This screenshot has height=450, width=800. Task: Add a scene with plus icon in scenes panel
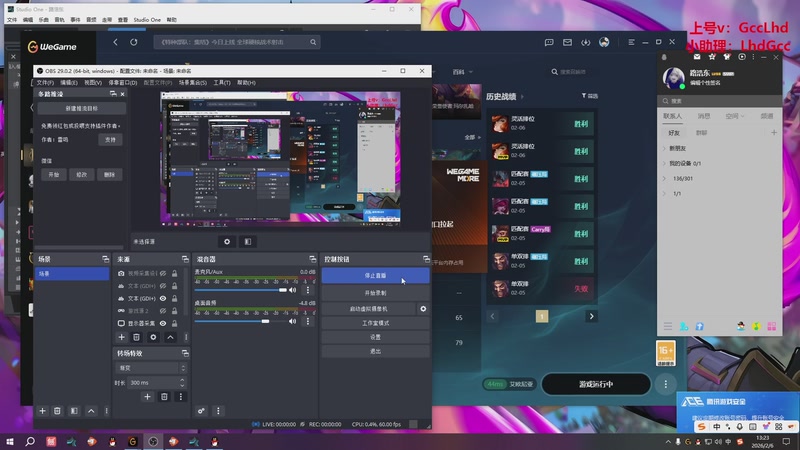[x=42, y=411]
